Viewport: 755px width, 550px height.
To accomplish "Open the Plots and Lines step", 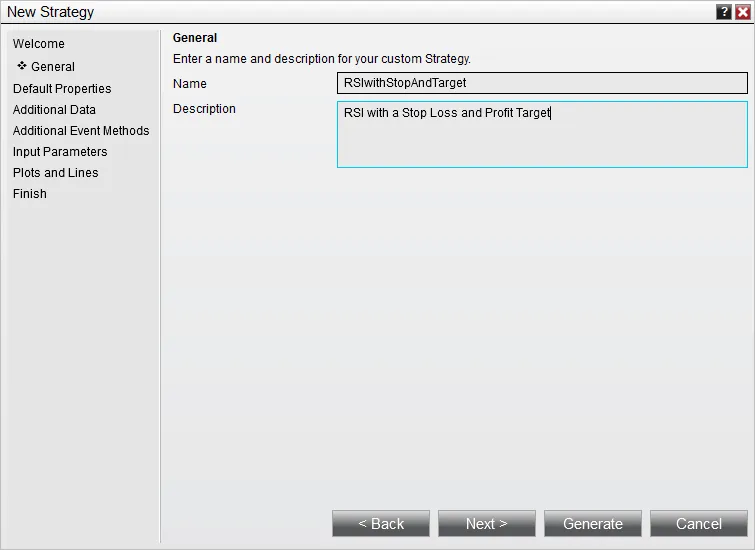I will pos(55,172).
